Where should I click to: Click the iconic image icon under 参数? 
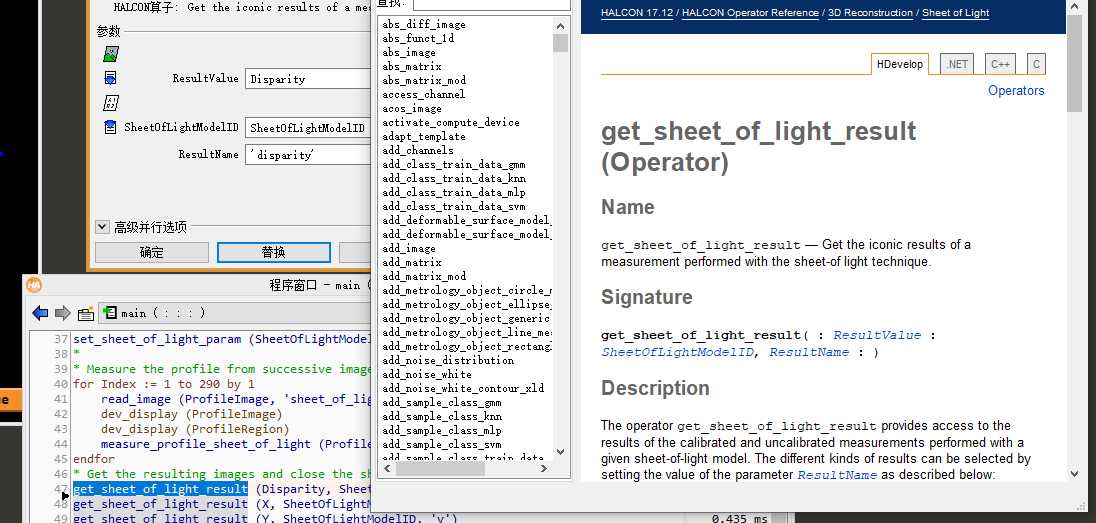pyautogui.click(x=110, y=54)
